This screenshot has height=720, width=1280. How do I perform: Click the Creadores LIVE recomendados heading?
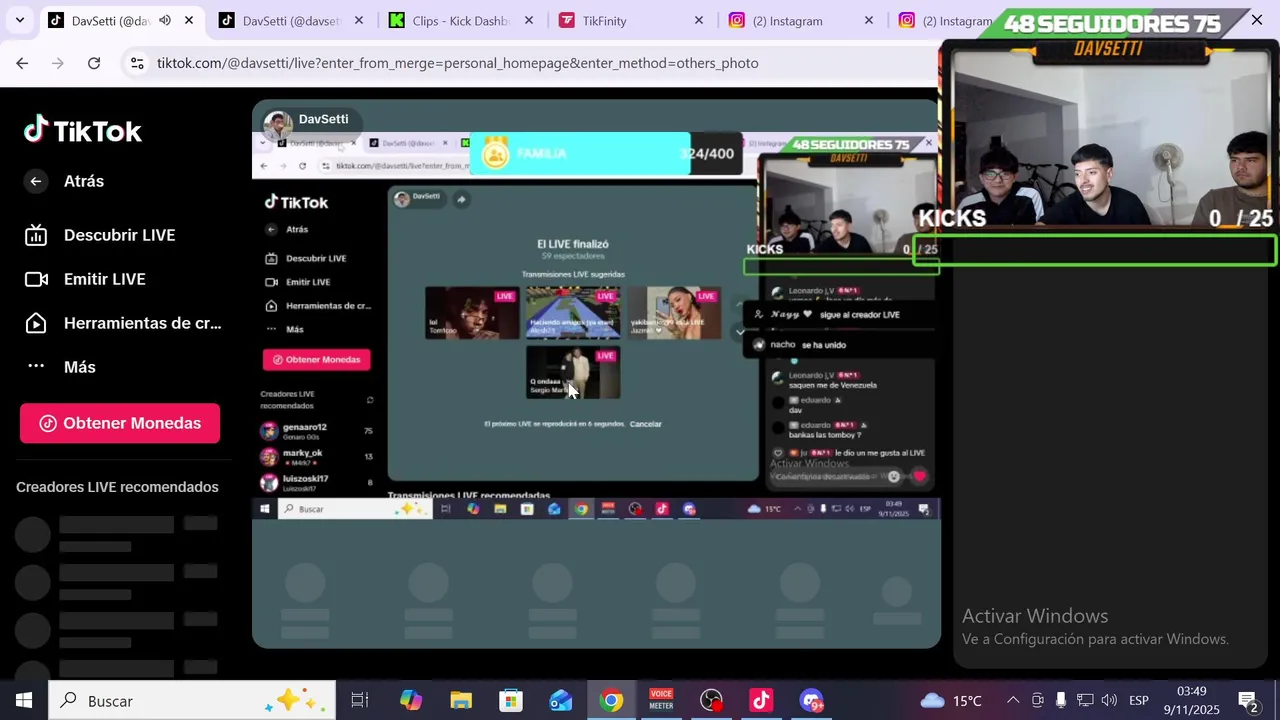(117, 487)
